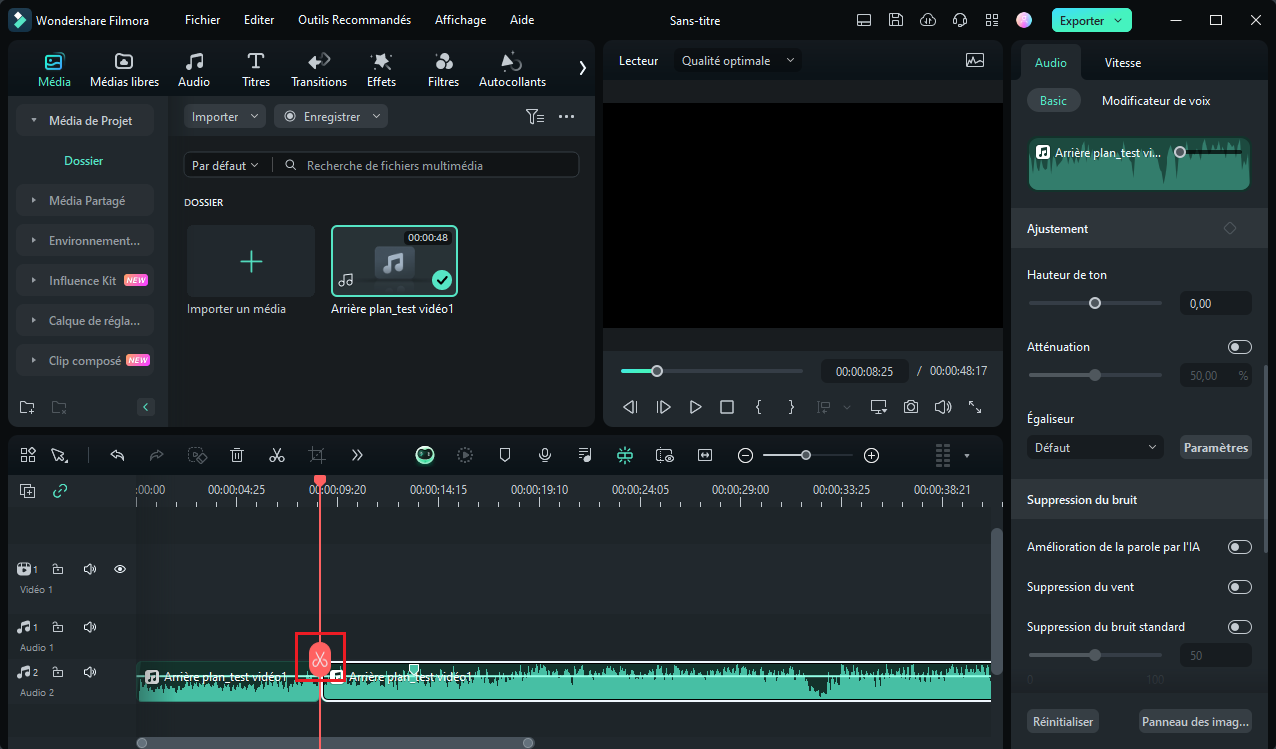Click the cloud upload icon in title bar
The width and height of the screenshot is (1276, 749).
[928, 20]
